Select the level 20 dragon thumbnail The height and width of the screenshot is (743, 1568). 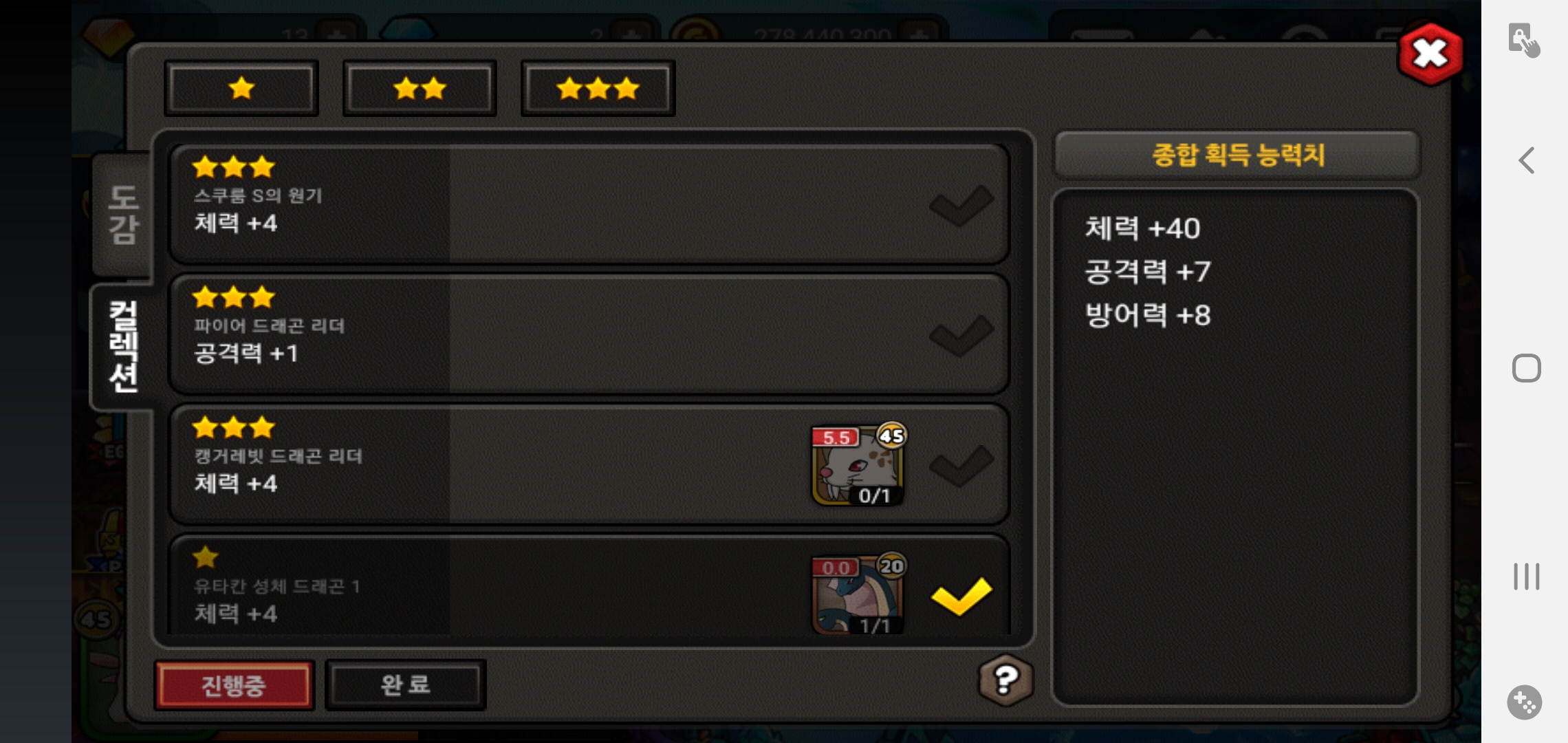858,594
